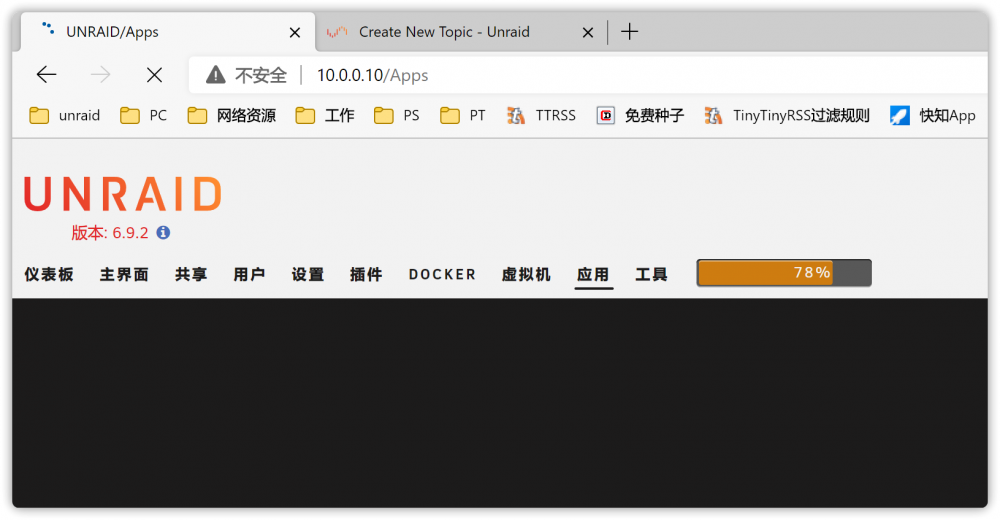Open the PS bookmarks folder

click(397, 115)
